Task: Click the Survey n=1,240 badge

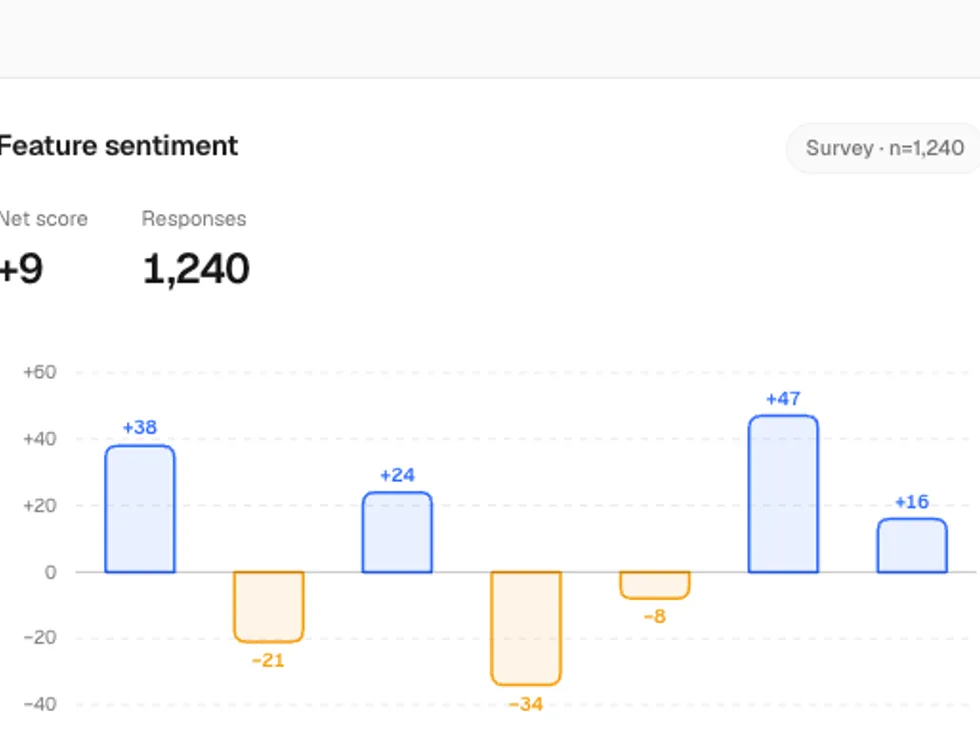Action: click(884, 148)
